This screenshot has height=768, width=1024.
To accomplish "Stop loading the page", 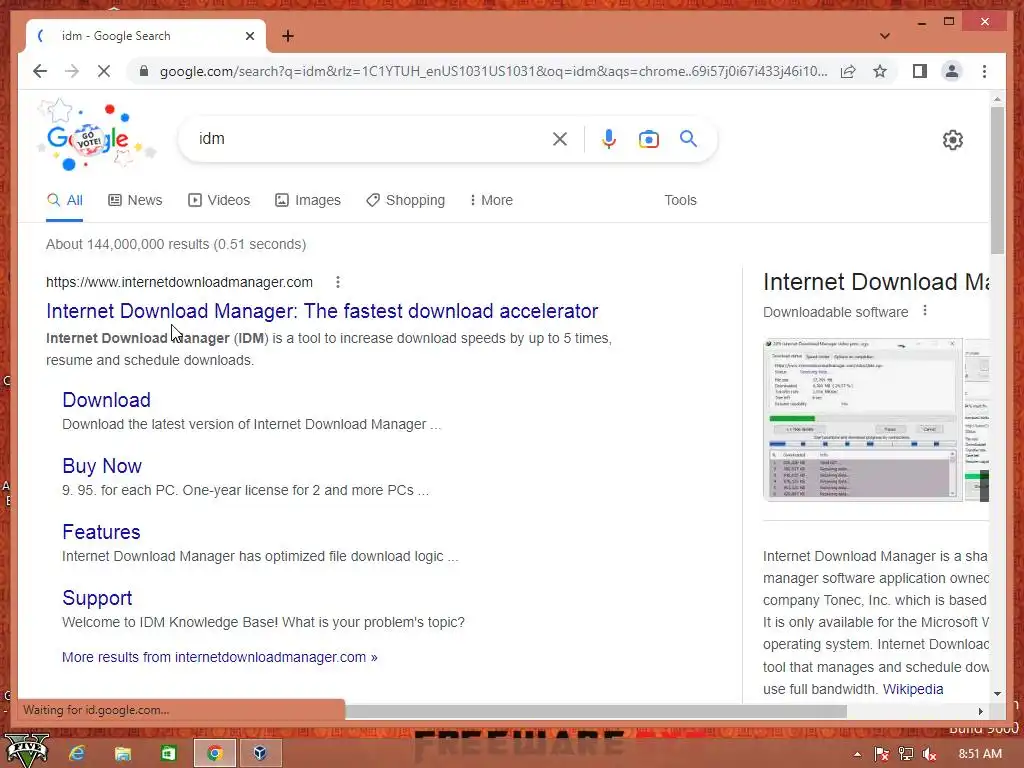I will tap(104, 71).
